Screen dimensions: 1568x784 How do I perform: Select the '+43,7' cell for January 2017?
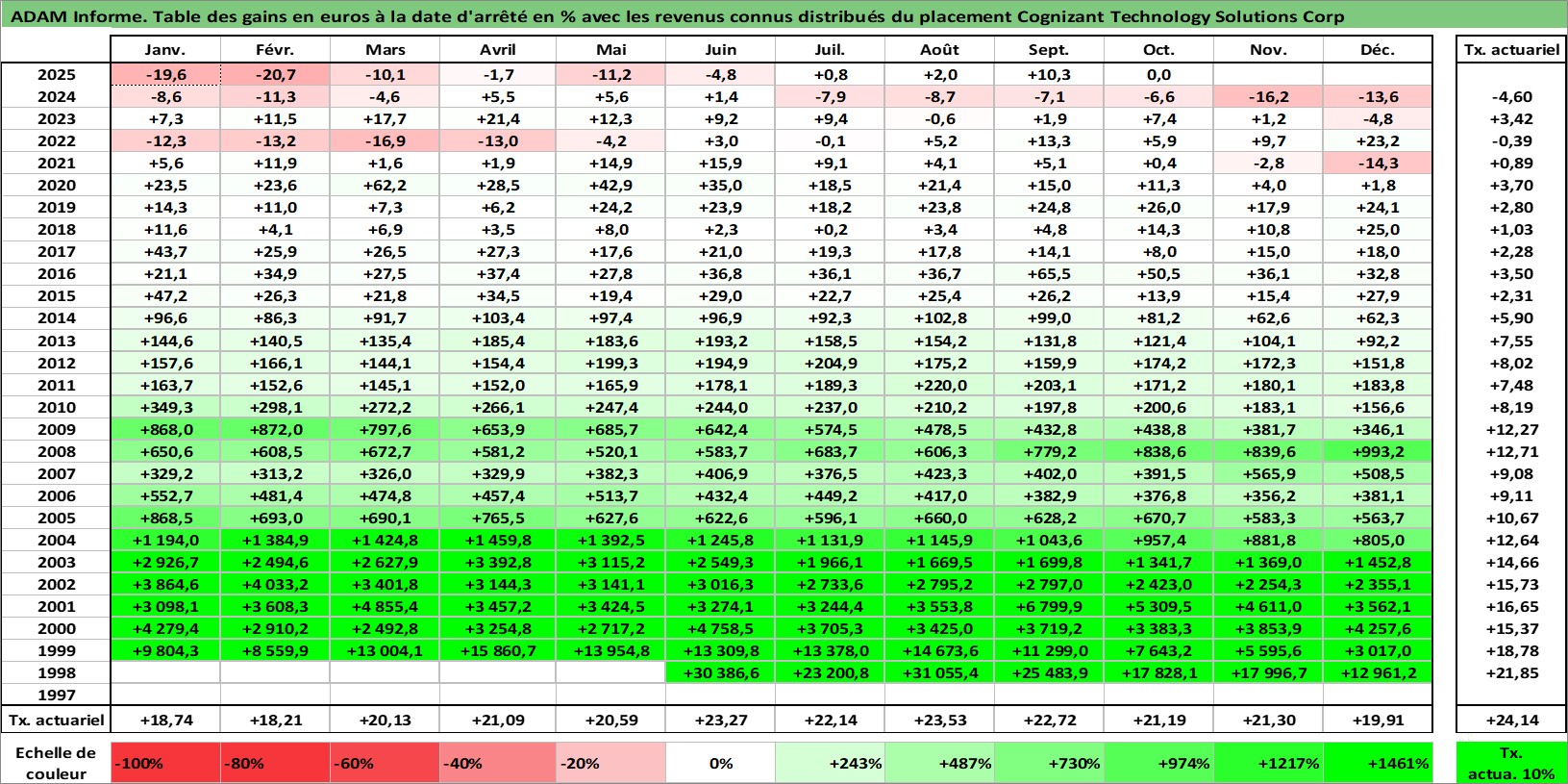point(165,251)
